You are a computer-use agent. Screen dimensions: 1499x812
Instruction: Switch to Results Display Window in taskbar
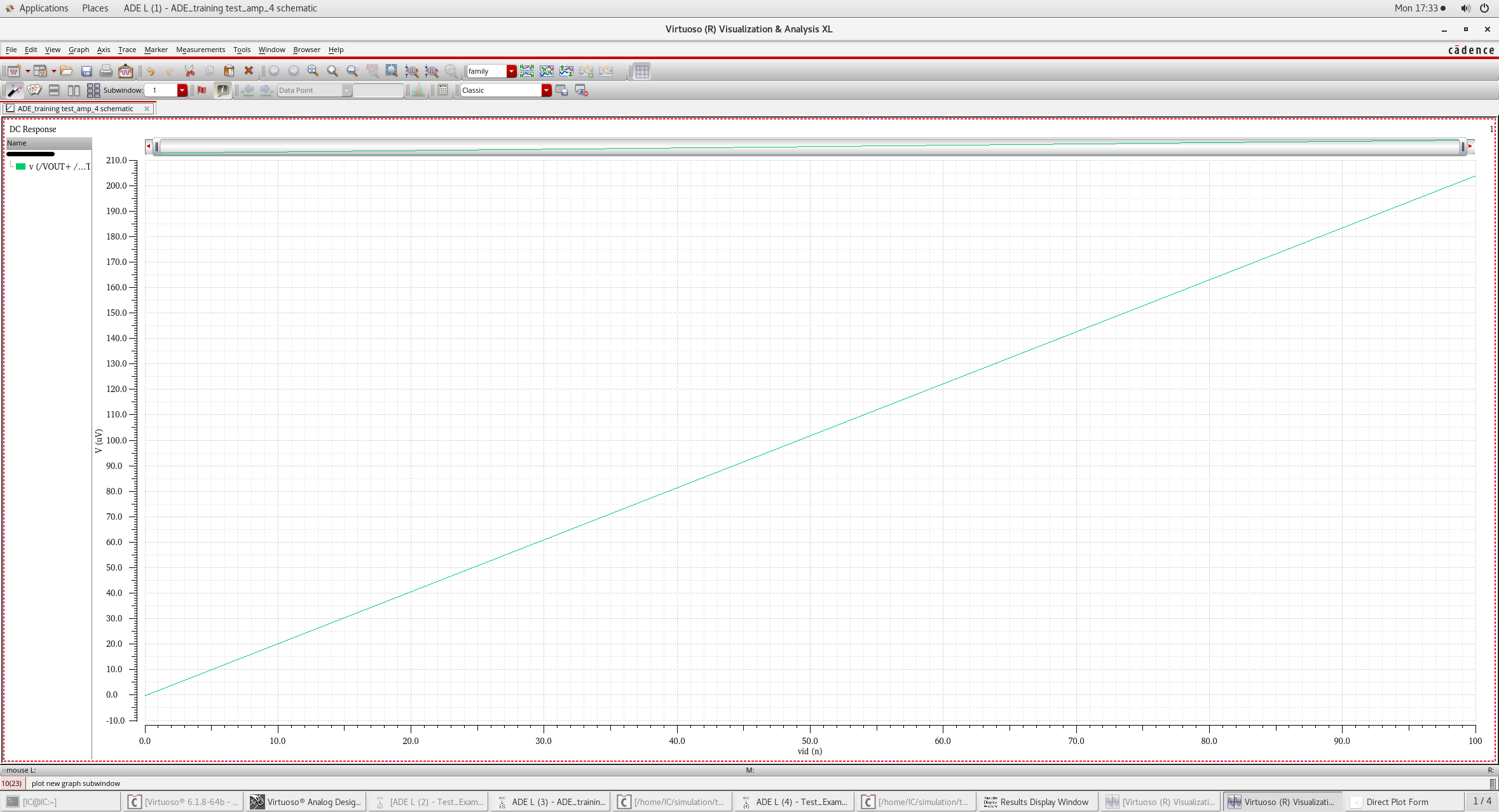(1037, 802)
